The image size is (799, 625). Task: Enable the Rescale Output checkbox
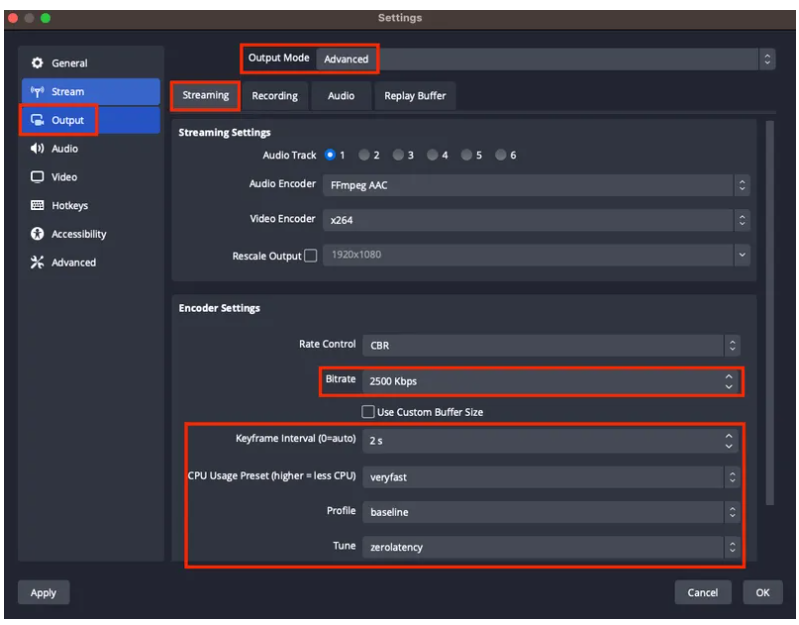click(310, 256)
